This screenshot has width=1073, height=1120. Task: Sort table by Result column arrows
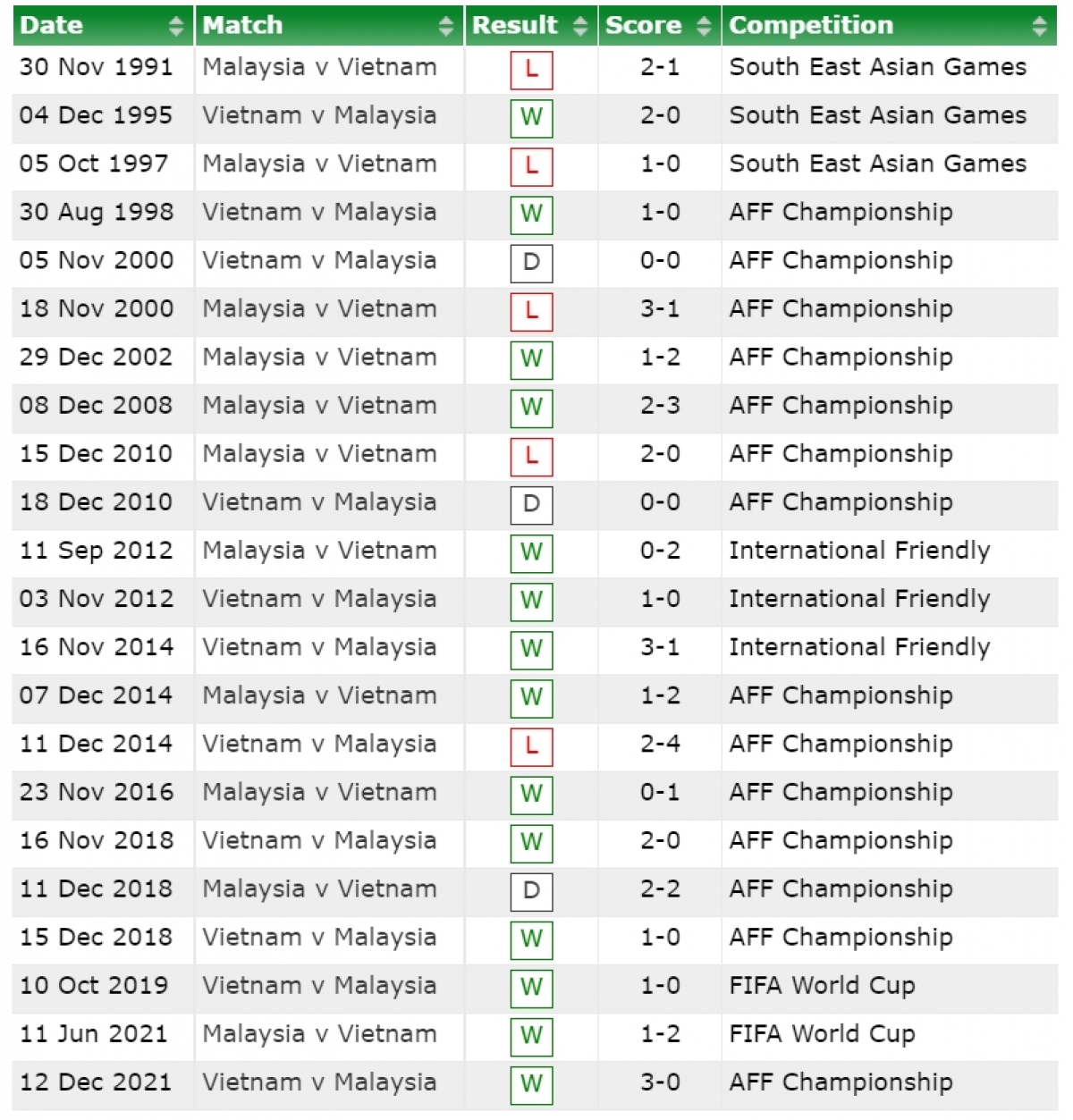580,26
